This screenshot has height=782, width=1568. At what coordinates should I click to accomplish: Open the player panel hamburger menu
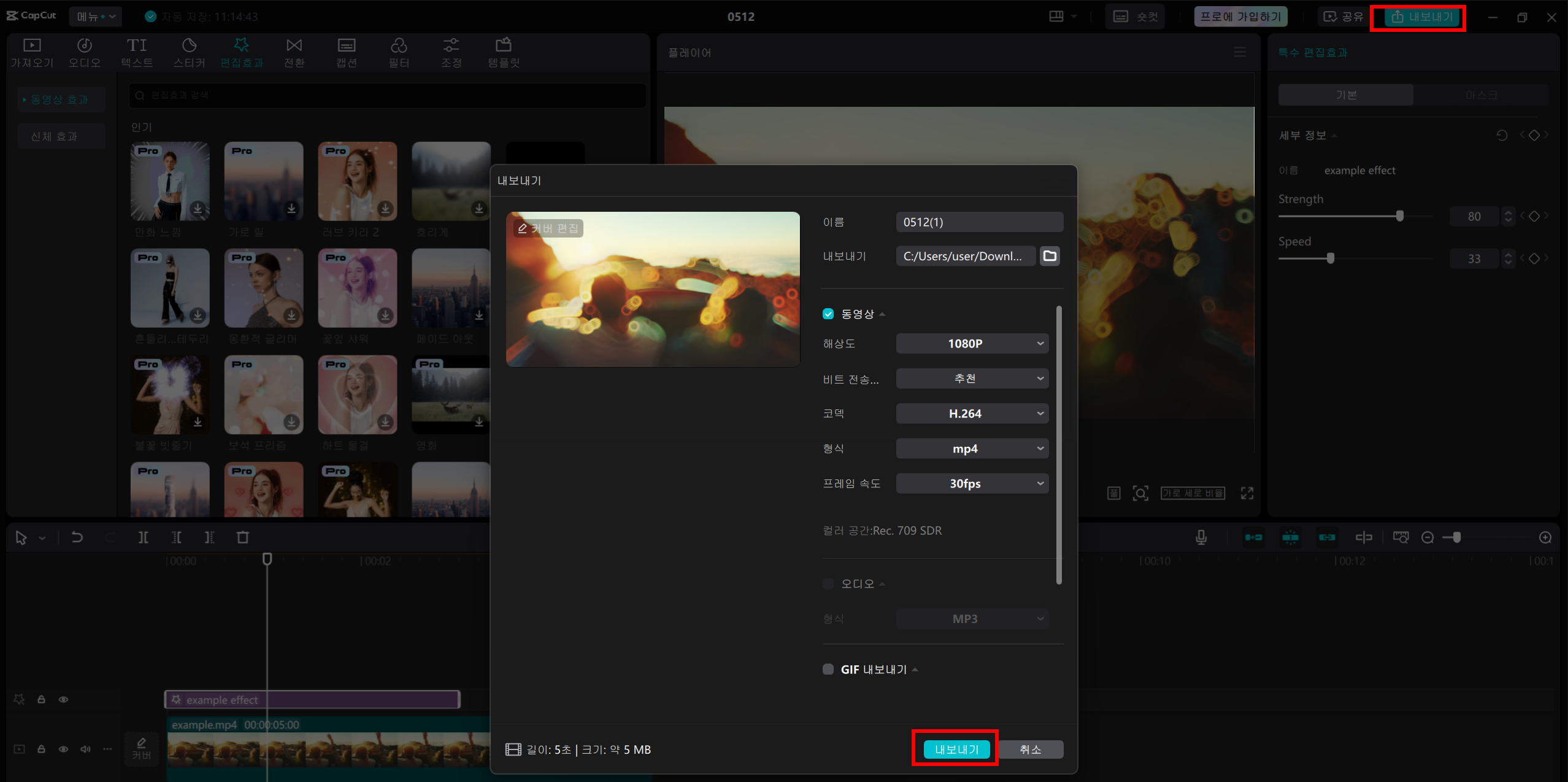1240,53
